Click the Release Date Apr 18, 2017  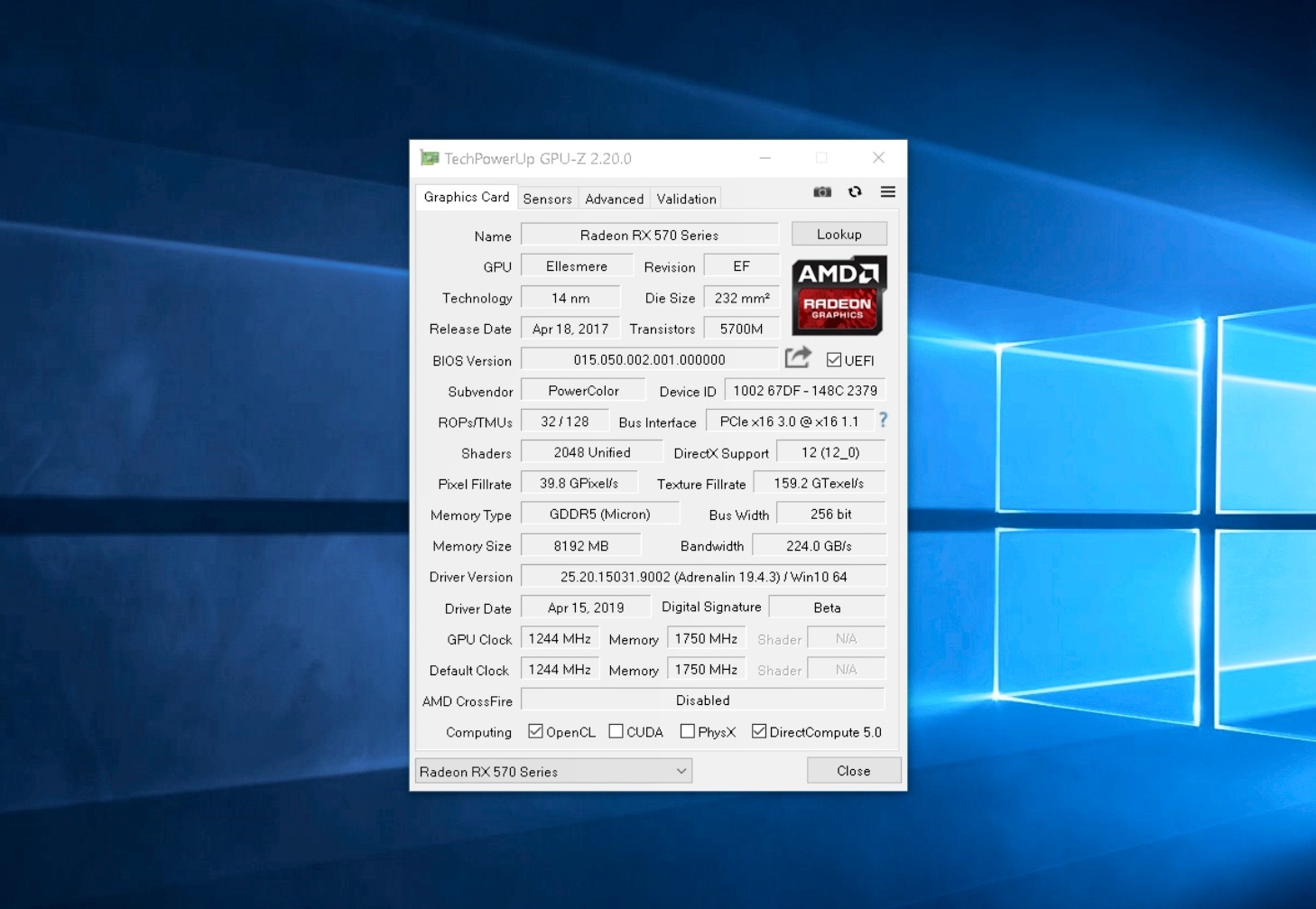point(570,329)
